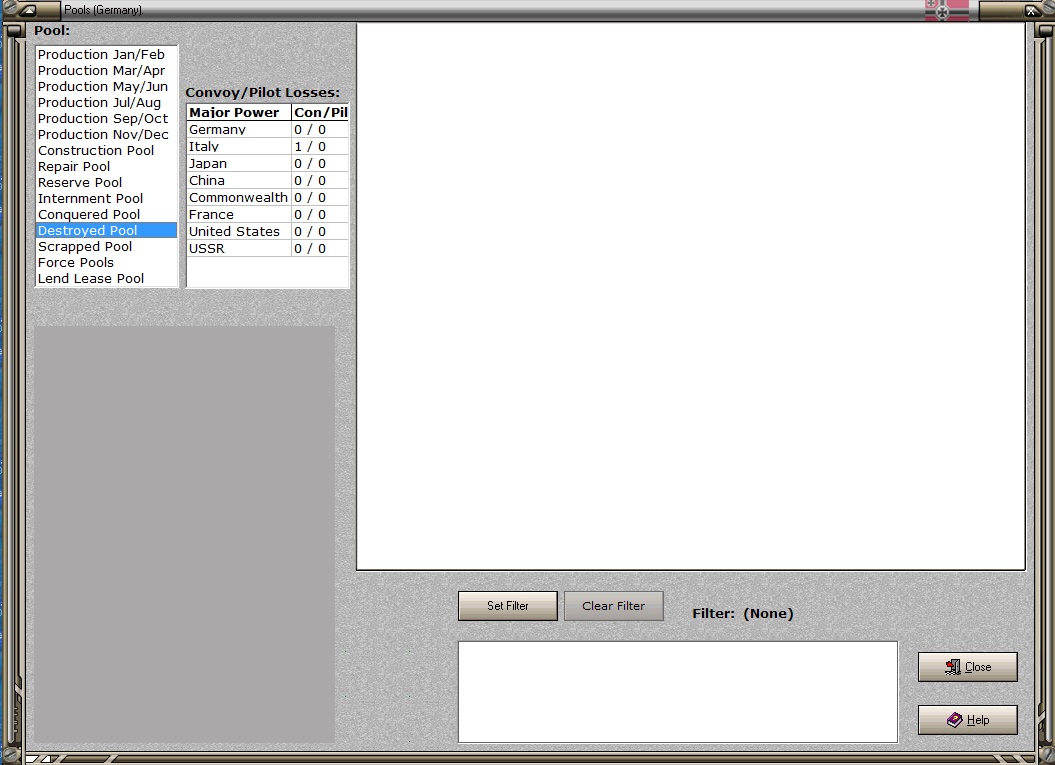Viewport: 1055px width, 765px height.
Task: View the Internment Pool
Action: (x=106, y=198)
